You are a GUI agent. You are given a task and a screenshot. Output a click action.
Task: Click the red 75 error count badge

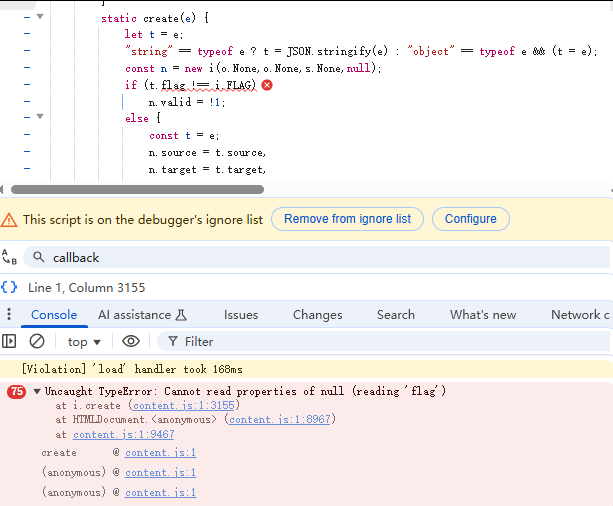[x=16, y=391]
